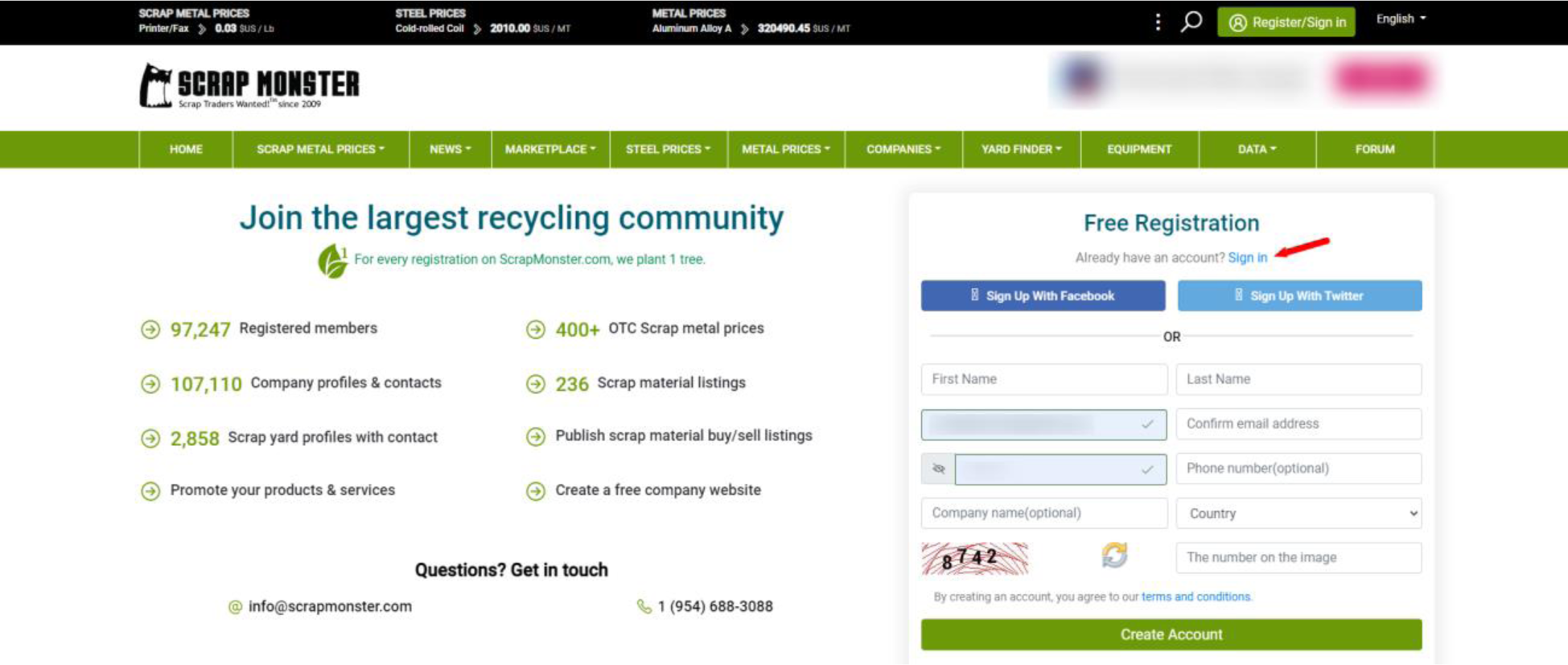Toggle password visibility eye icon
The height and width of the screenshot is (665, 1568).
(938, 469)
